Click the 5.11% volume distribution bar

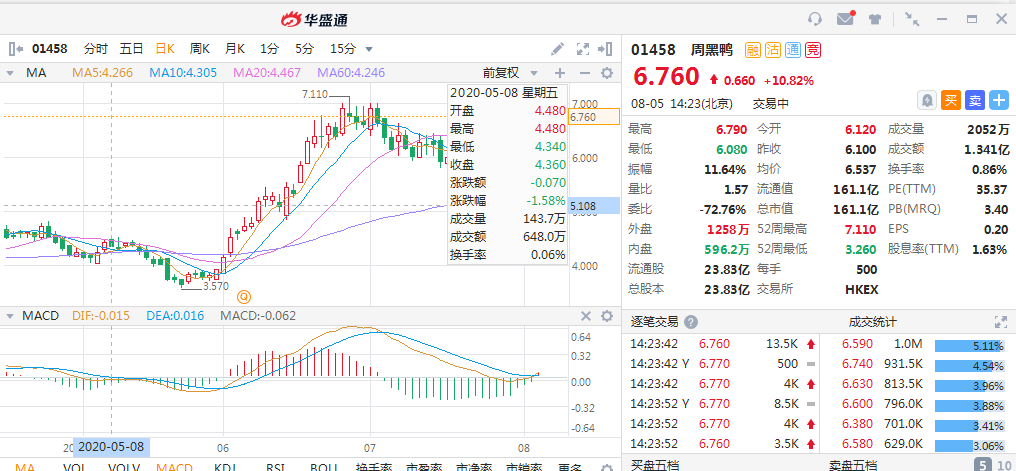pyautogui.click(x=971, y=345)
